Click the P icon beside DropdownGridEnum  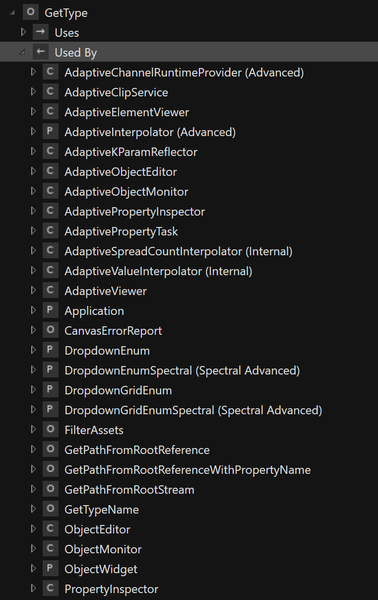click(50, 390)
